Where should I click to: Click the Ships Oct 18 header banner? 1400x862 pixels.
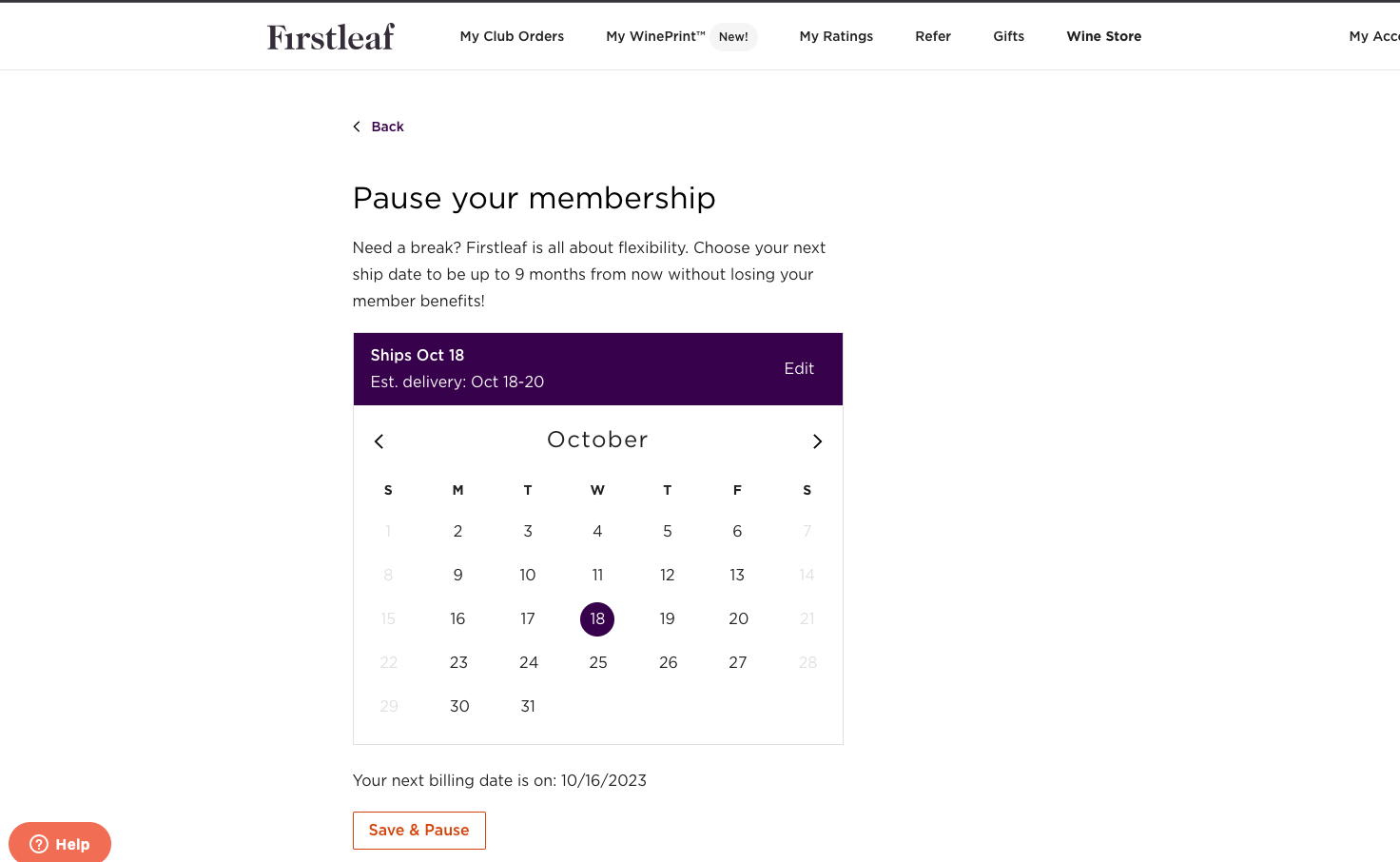tap(417, 355)
